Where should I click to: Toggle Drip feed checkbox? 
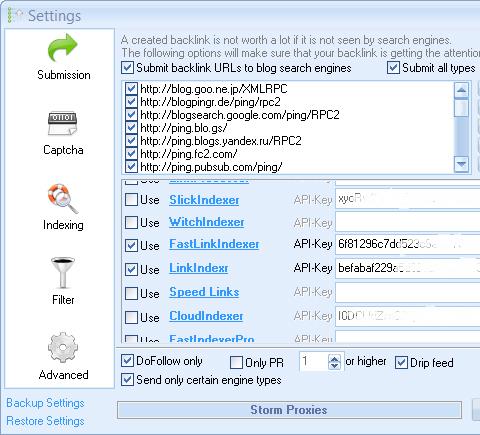pyautogui.click(x=401, y=363)
